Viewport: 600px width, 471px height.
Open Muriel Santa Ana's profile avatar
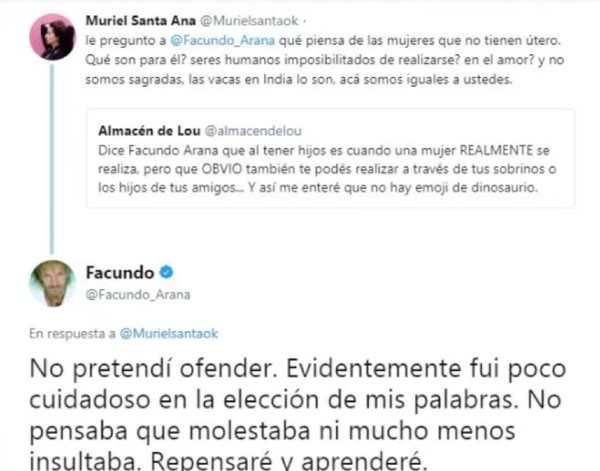click(x=52, y=37)
